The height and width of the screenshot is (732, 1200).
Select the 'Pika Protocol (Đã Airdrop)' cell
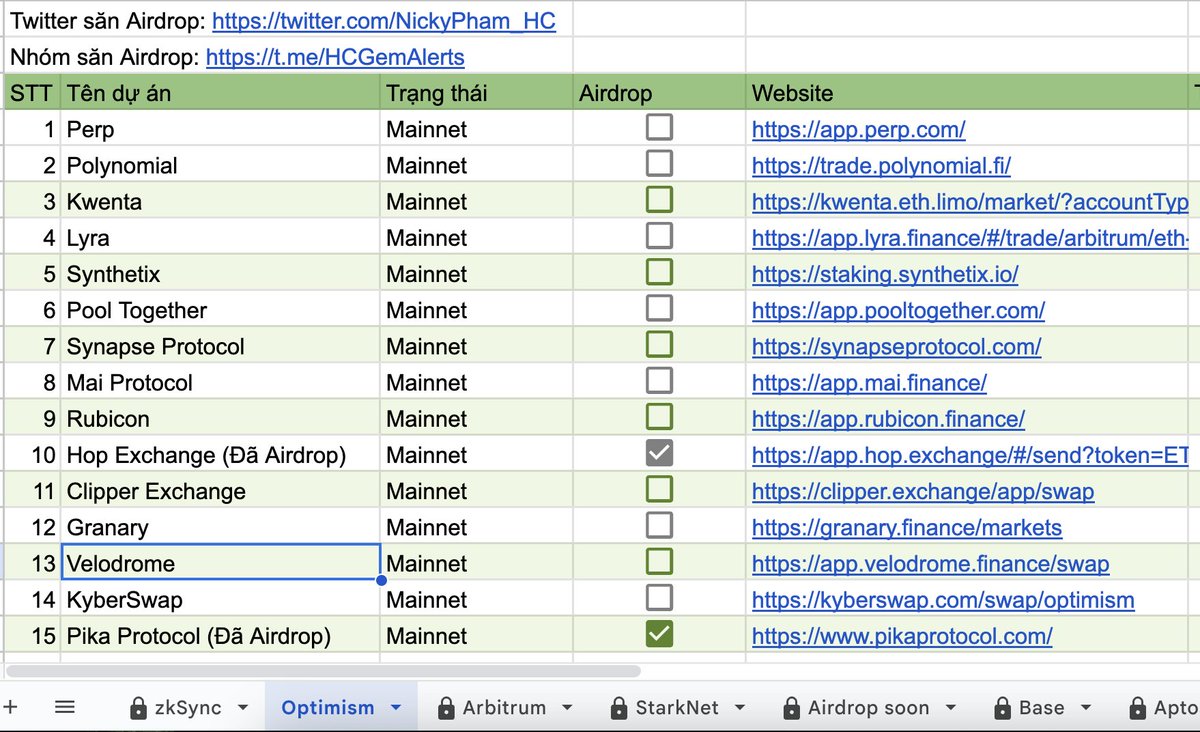220,636
